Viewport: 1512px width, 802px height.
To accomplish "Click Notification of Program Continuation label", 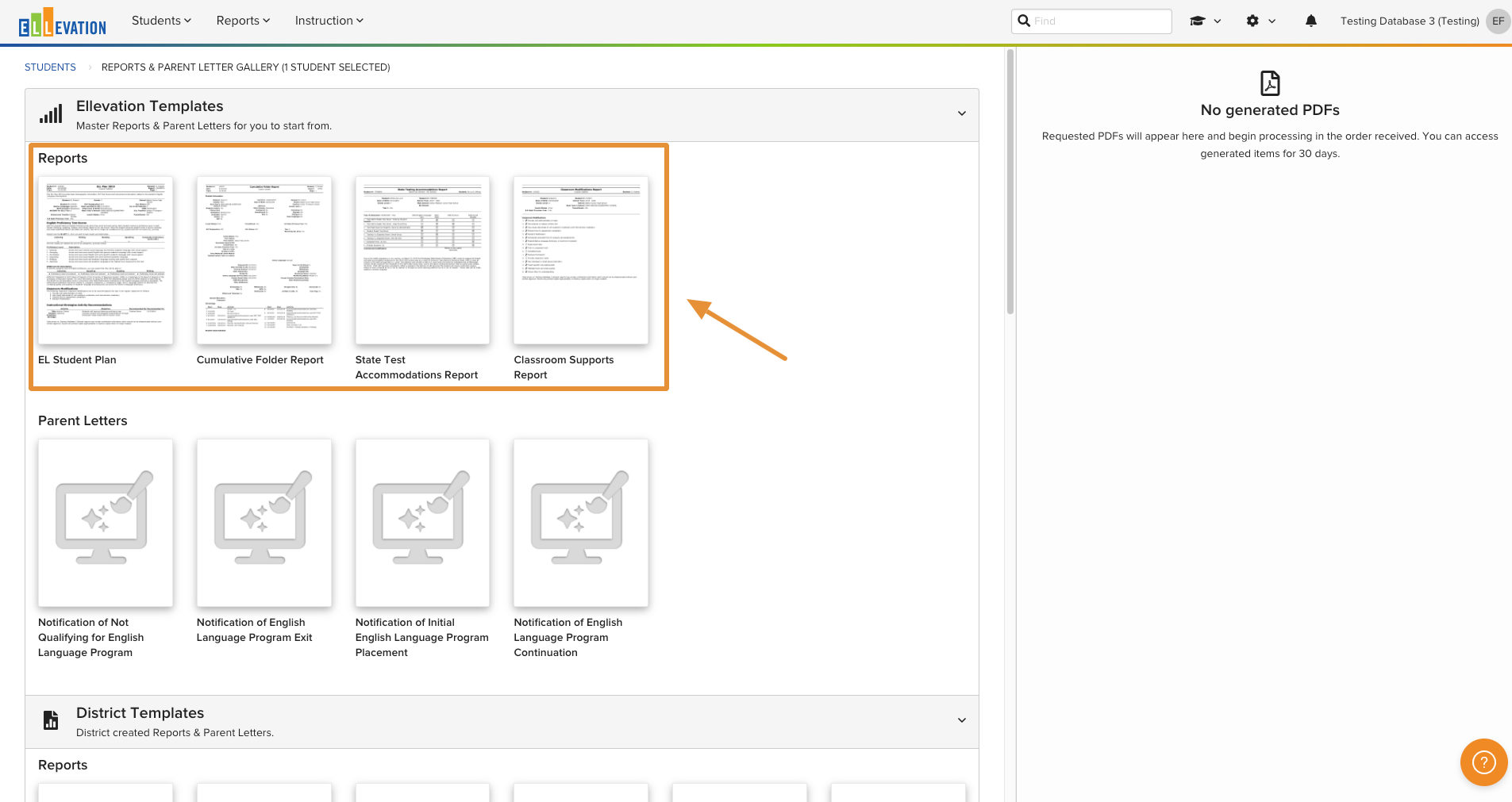I will click(568, 638).
